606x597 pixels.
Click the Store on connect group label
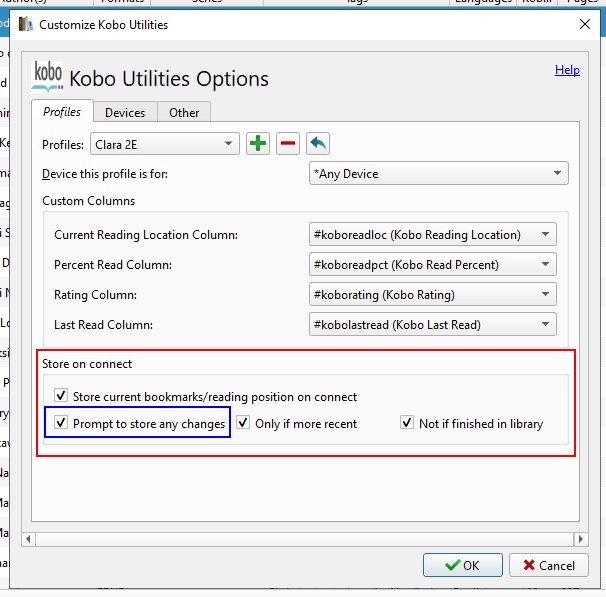[87, 364]
